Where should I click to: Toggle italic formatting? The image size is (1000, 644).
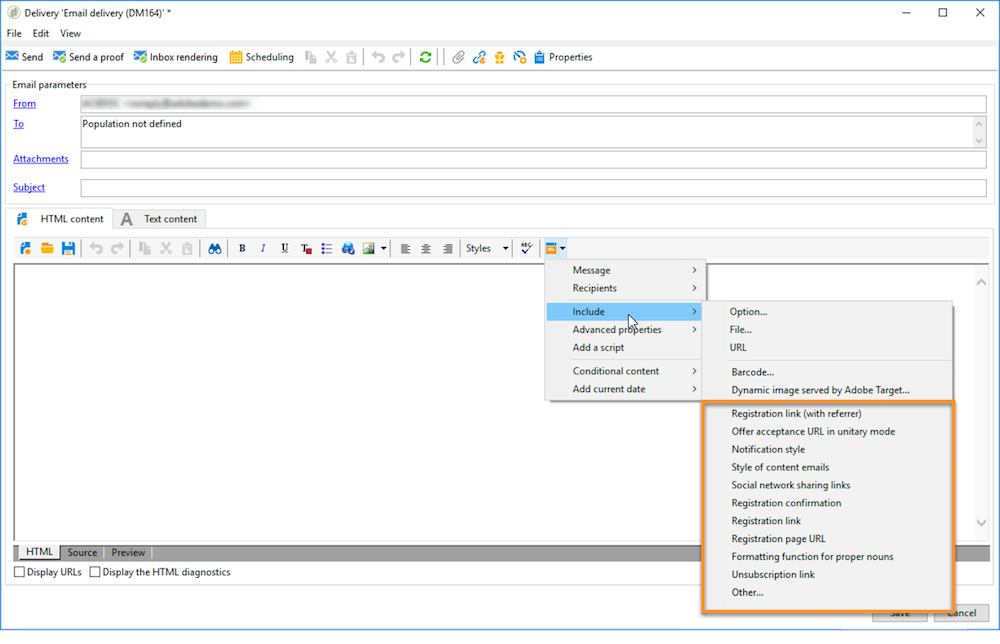click(263, 248)
